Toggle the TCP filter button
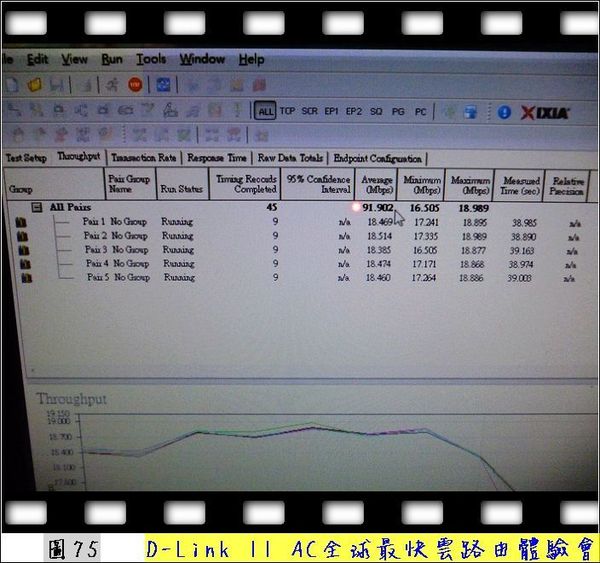600x563 pixels. pos(287,111)
